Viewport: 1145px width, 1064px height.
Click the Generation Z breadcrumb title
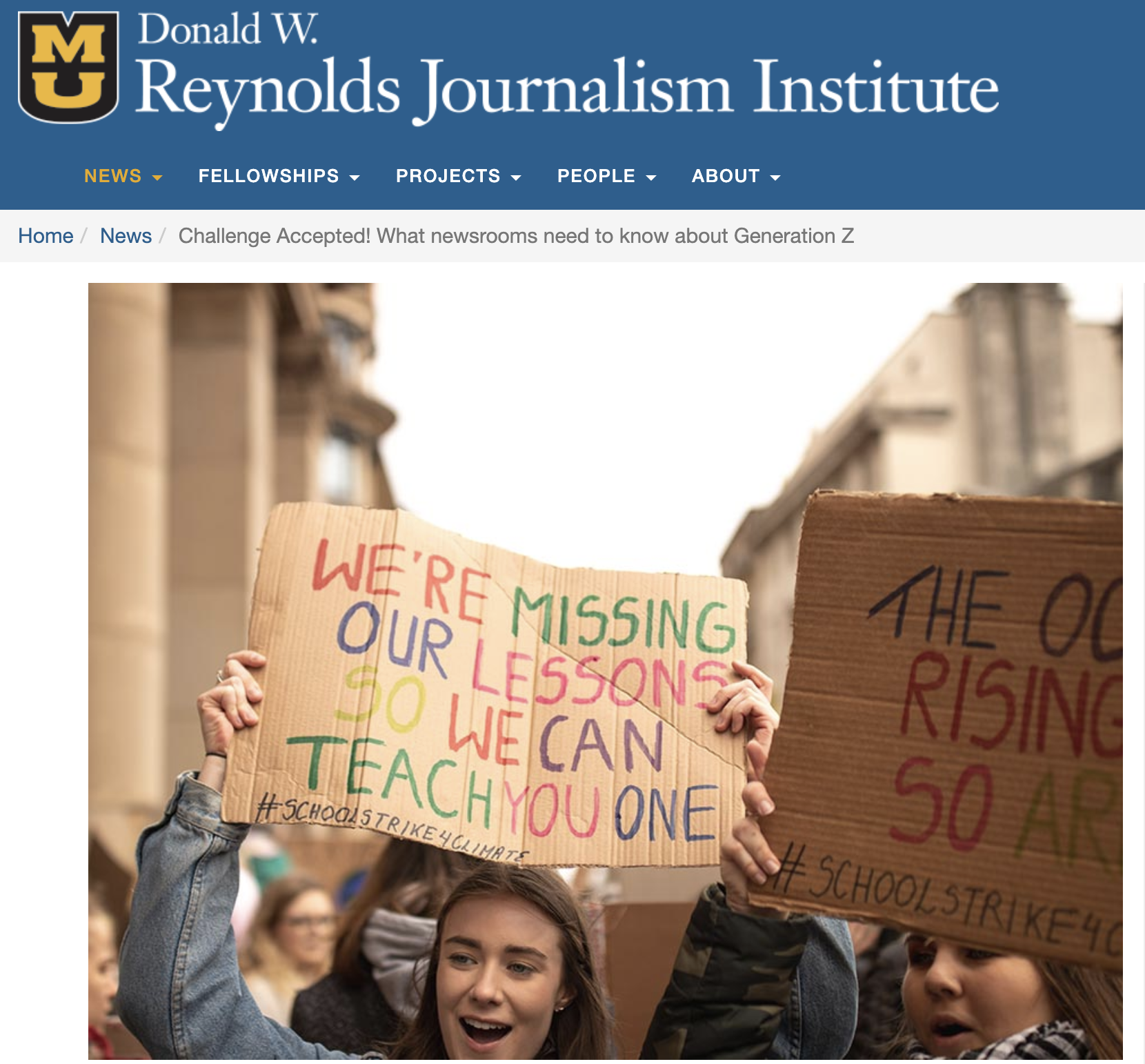[516, 236]
